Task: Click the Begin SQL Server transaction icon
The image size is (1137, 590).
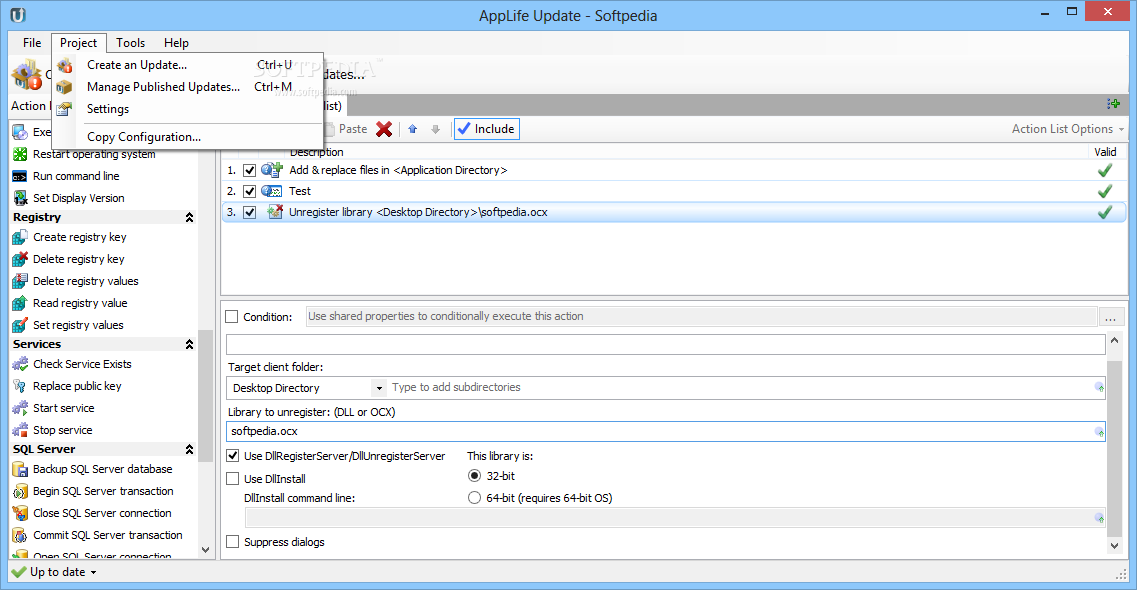Action: [x=20, y=491]
